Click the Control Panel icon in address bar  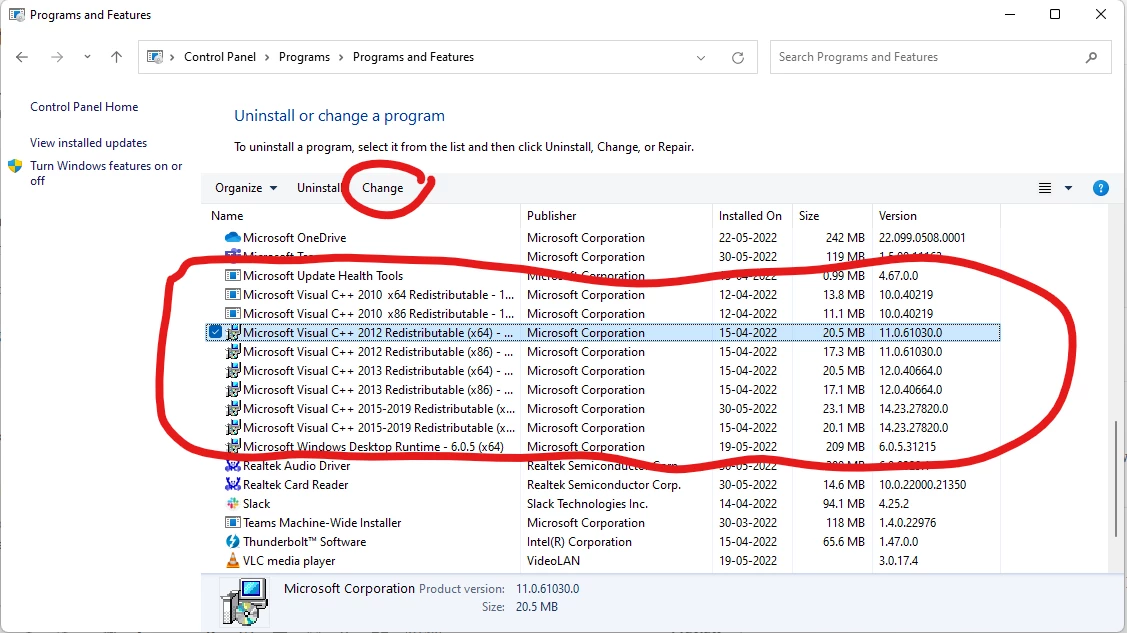tap(155, 57)
